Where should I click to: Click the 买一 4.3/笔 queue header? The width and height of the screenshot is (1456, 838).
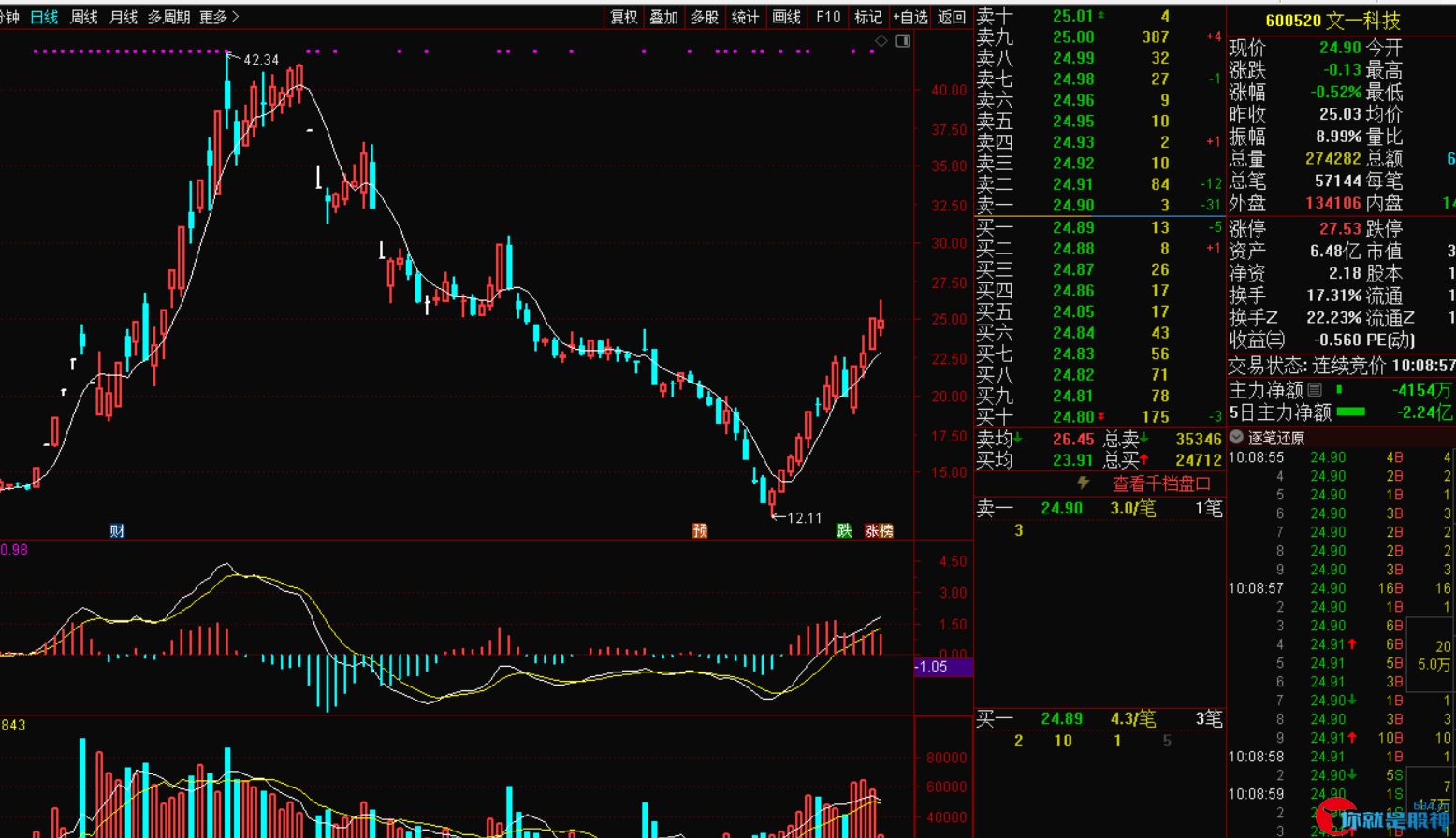[1099, 719]
